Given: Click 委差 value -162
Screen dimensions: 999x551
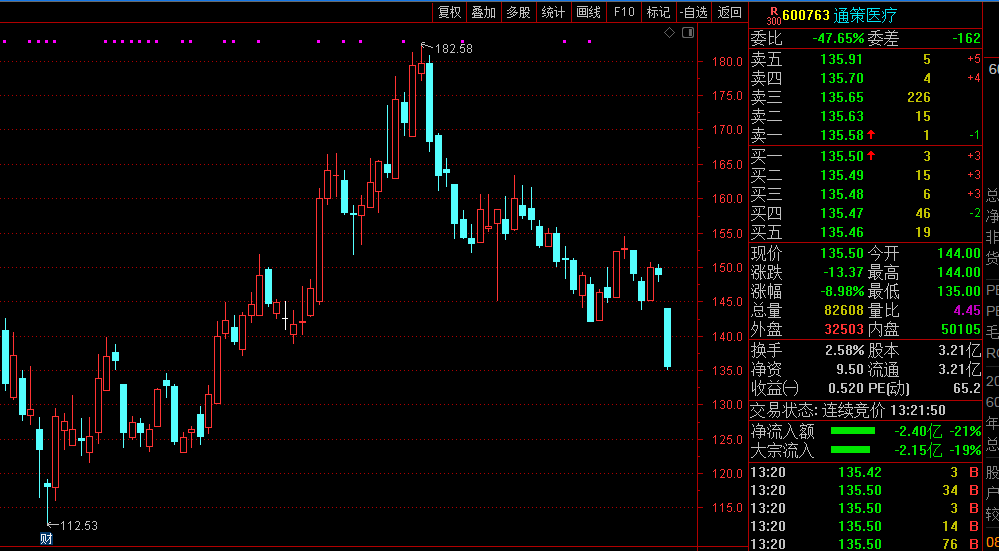Looking at the screenshot, I should coord(967,39).
